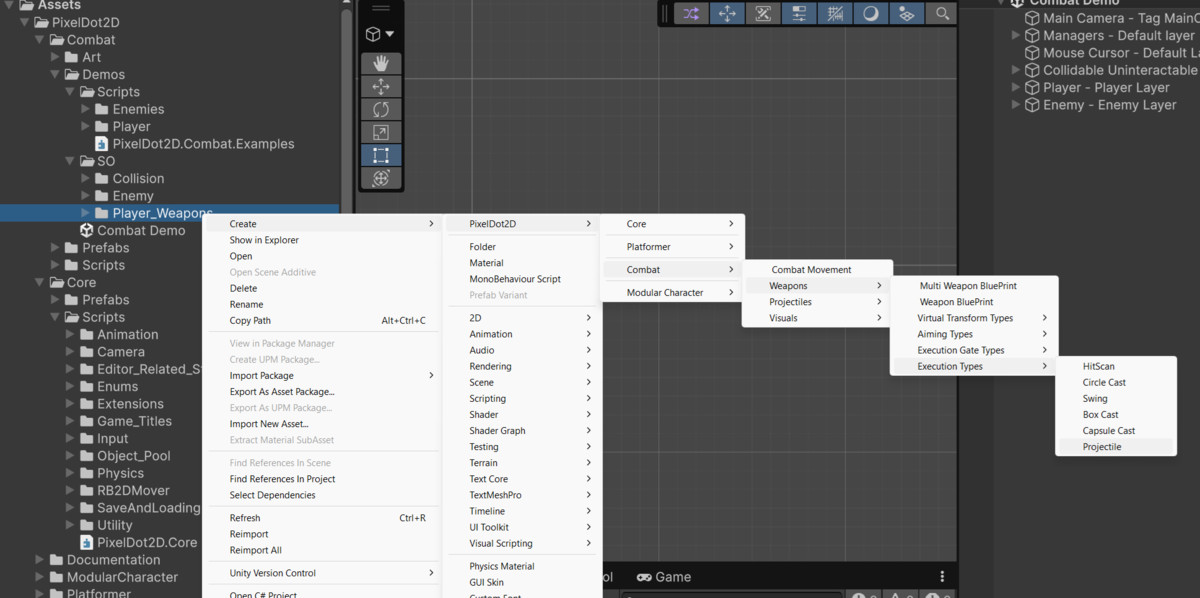Toggle the move-arrows overlay button in top toolbar

(727, 13)
